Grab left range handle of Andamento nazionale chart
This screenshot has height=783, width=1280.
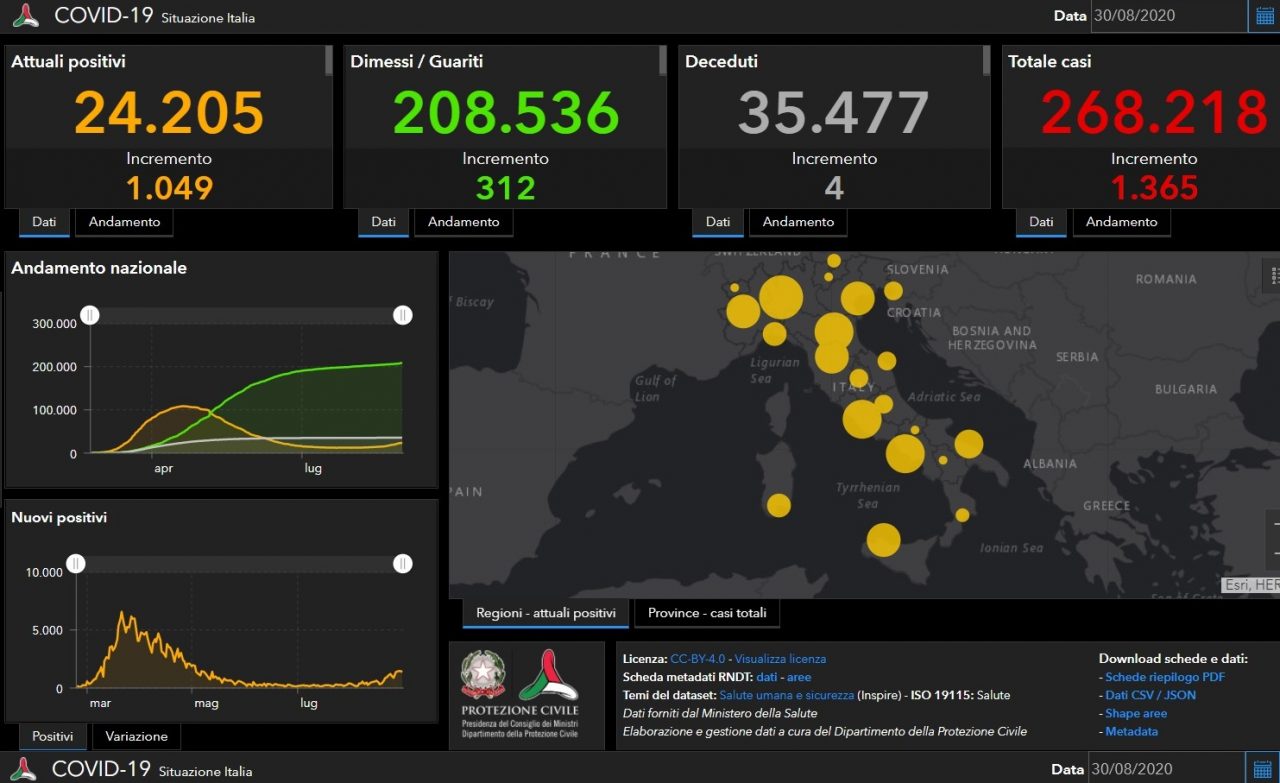coord(90,316)
